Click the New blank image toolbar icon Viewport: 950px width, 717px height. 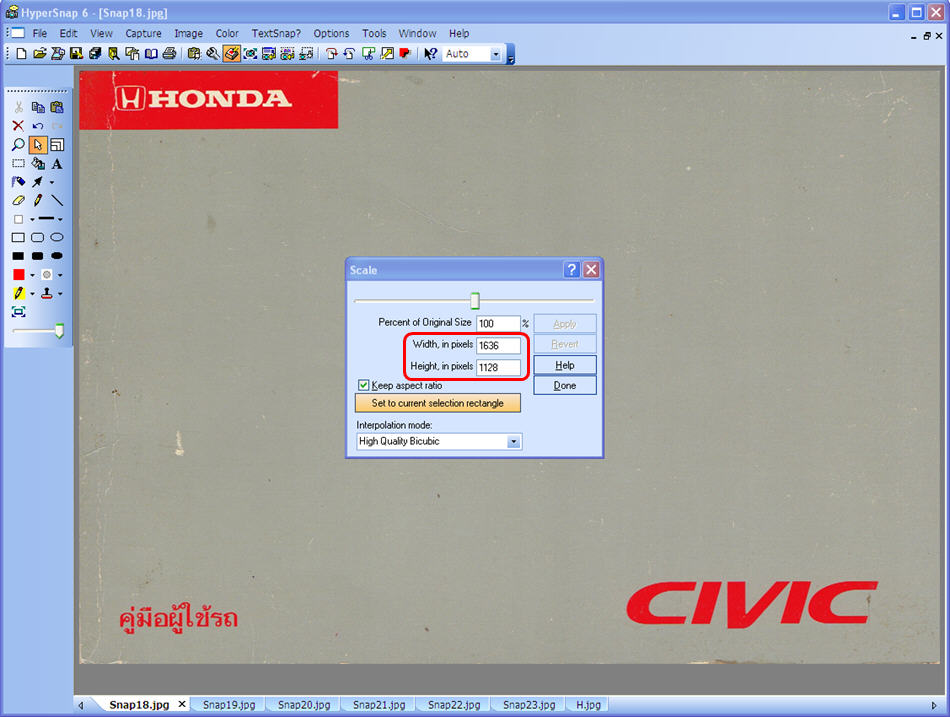tap(21, 53)
